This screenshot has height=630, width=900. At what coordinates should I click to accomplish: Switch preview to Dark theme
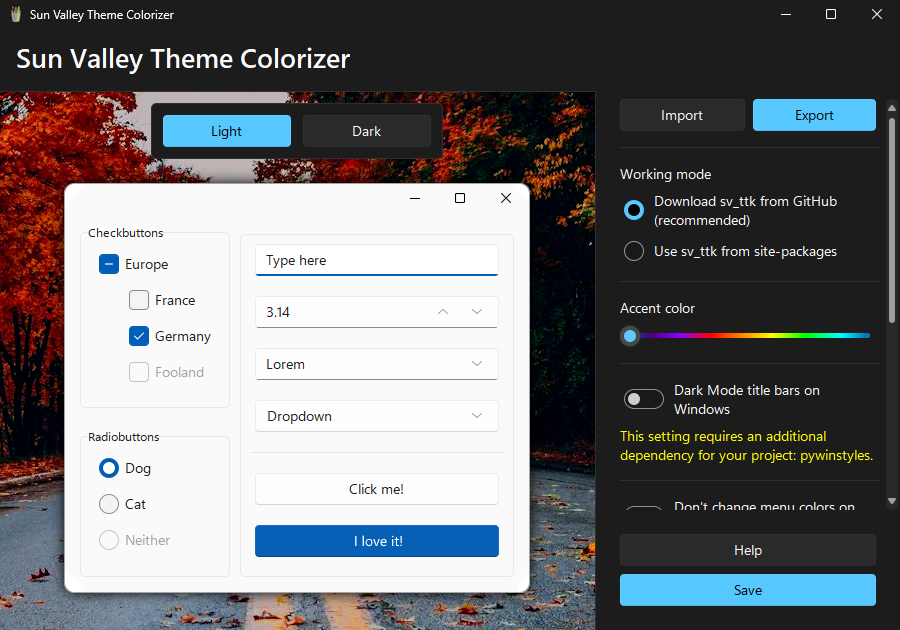coord(367,131)
